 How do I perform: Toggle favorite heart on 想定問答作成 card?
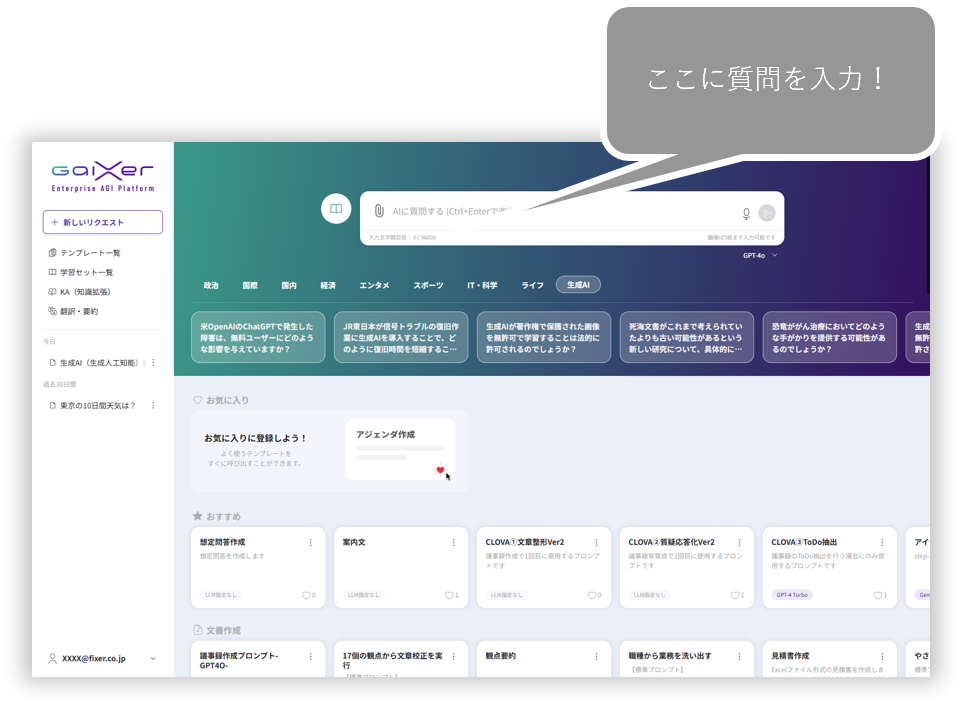[306, 595]
